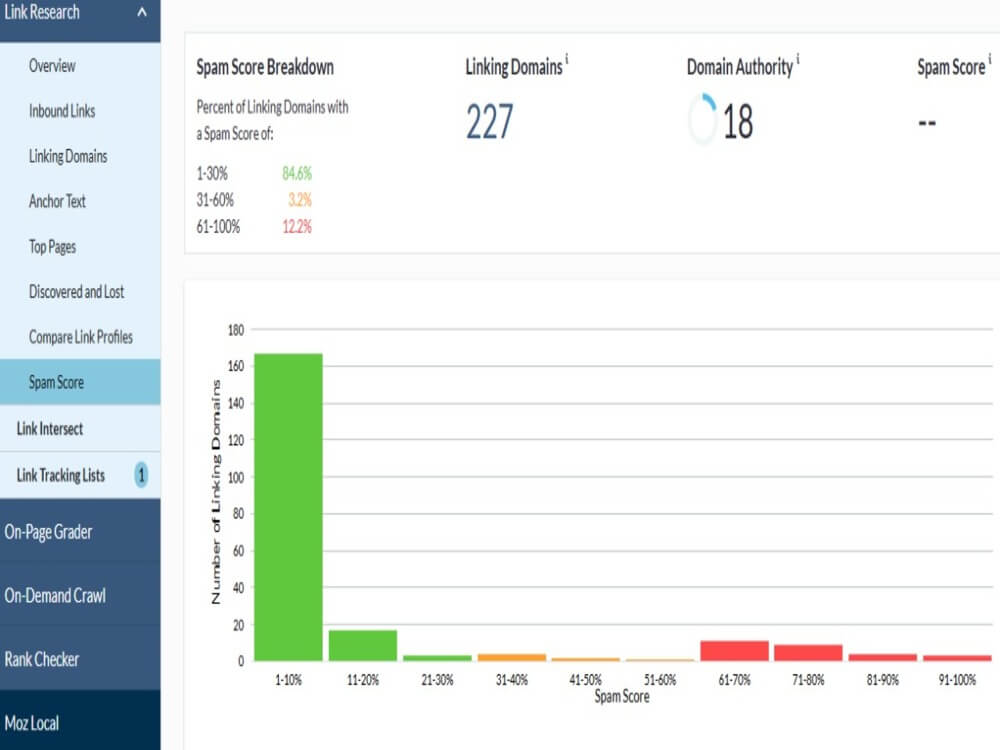The image size is (1000, 750).
Task: Click the Domain Authority progress ring
Action: point(703,119)
